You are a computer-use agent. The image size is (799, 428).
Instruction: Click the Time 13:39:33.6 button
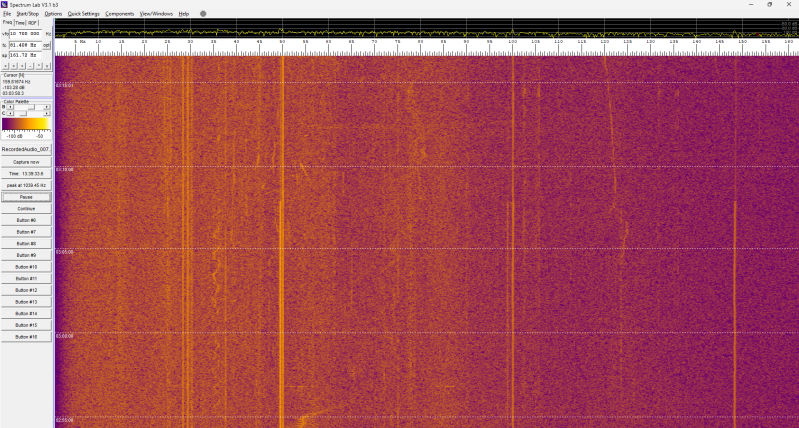(x=26, y=174)
